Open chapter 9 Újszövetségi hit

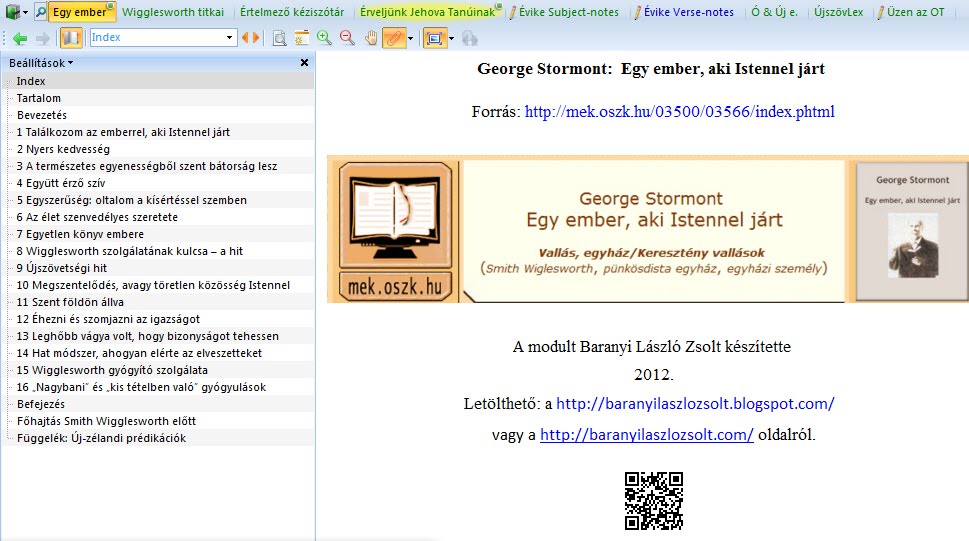click(x=62, y=268)
